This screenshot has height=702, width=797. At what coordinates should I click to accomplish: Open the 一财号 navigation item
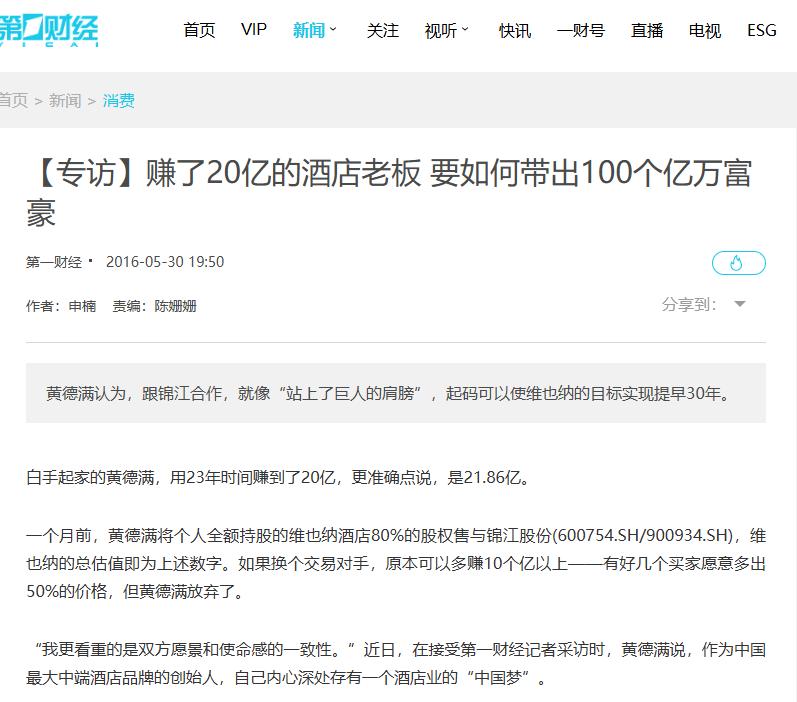click(x=581, y=30)
